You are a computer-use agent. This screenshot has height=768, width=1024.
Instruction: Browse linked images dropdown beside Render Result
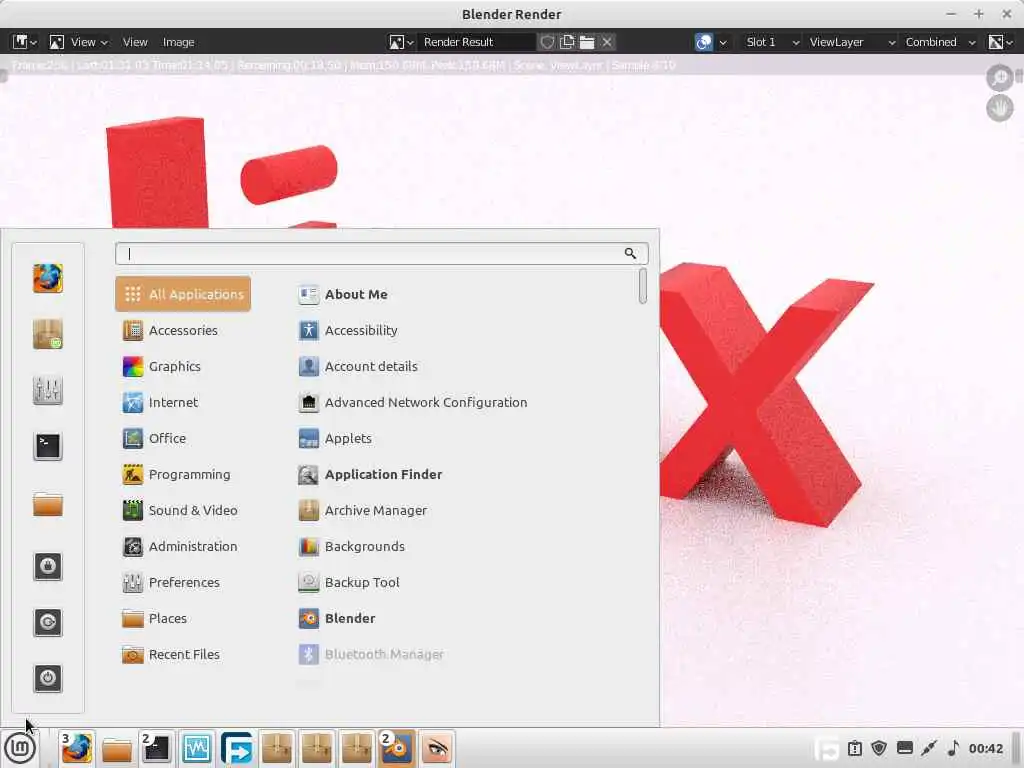click(401, 42)
